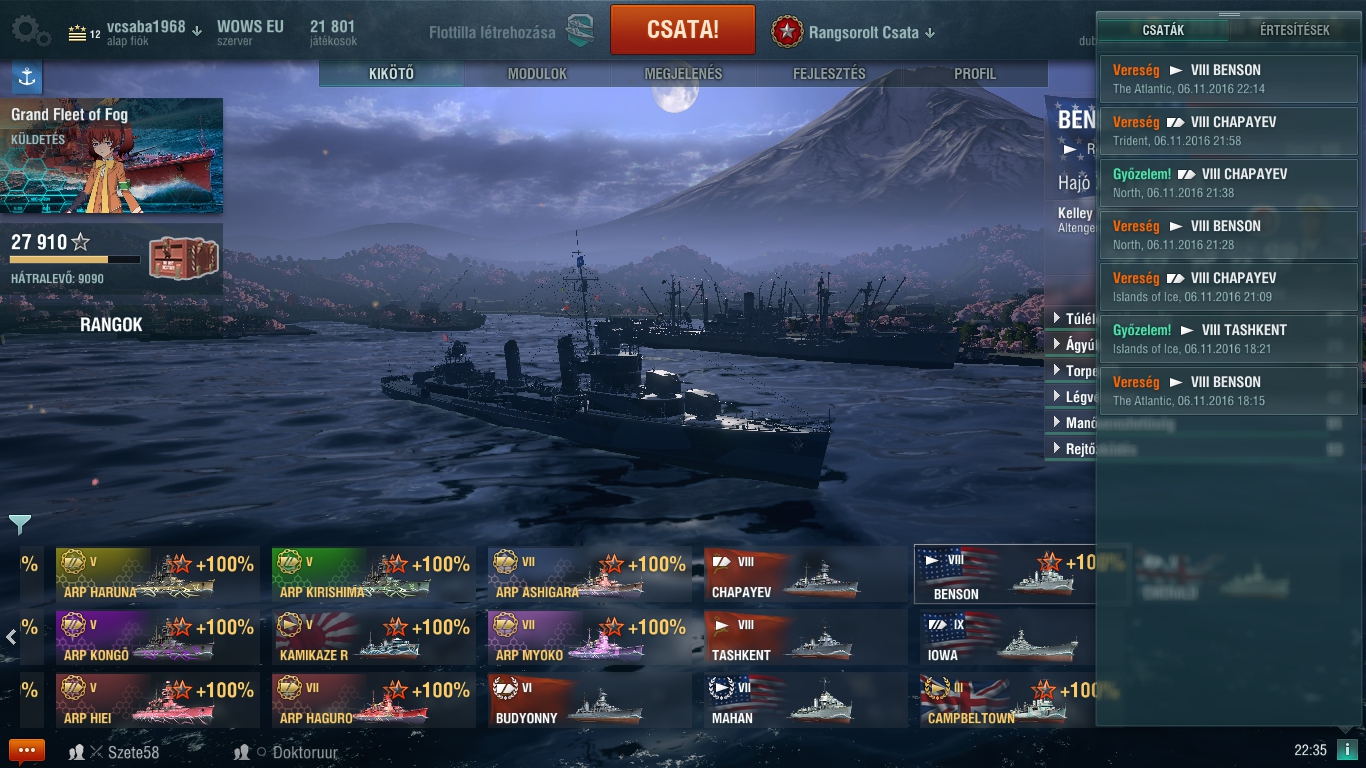This screenshot has width=1366, height=768.
Task: Click the red container crate icon
Action: [184, 259]
